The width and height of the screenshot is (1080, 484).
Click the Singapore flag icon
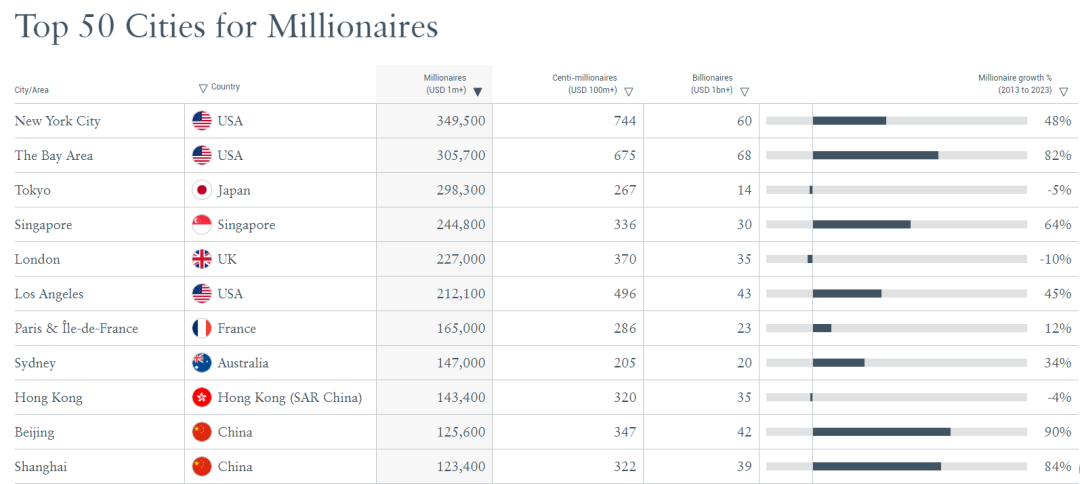click(202, 225)
